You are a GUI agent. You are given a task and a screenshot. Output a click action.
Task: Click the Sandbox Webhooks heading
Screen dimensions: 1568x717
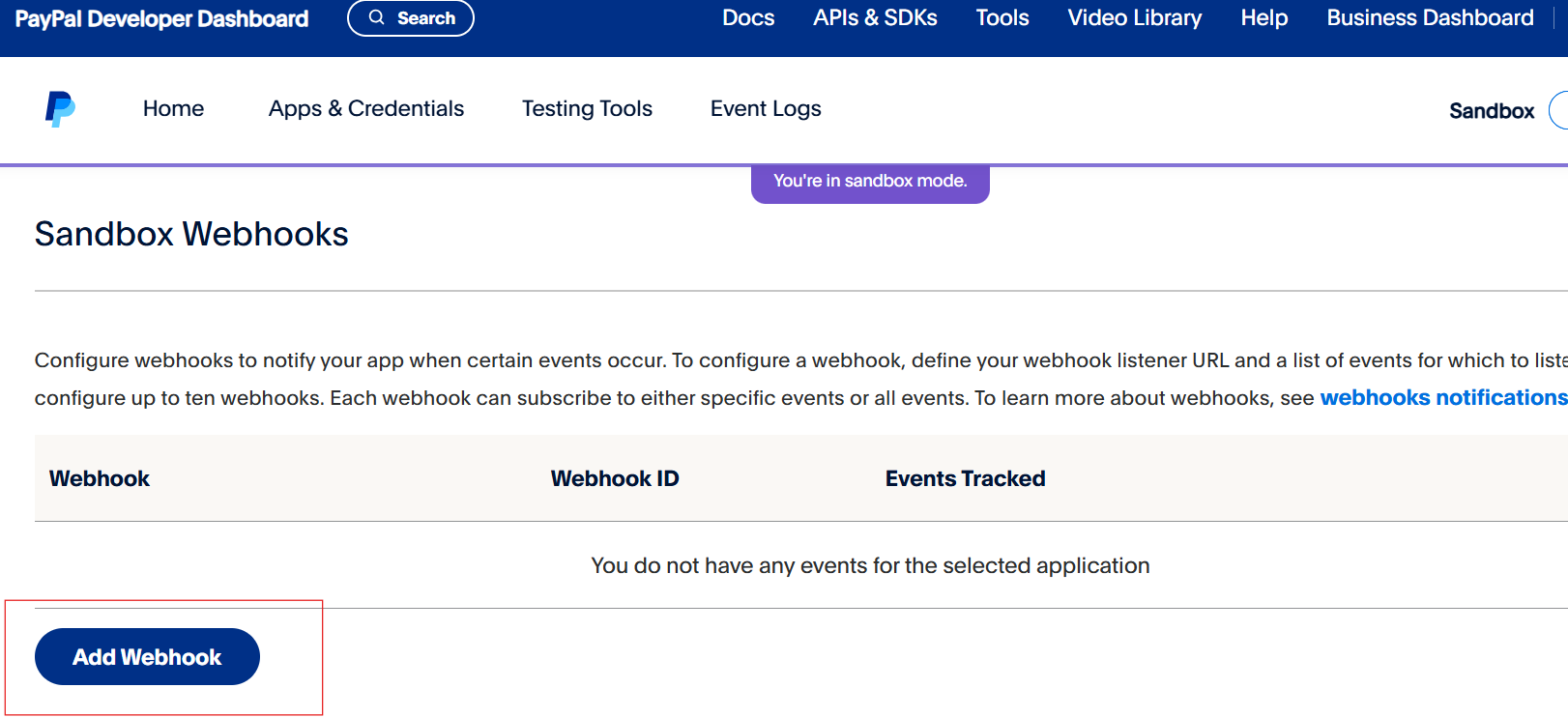click(191, 234)
